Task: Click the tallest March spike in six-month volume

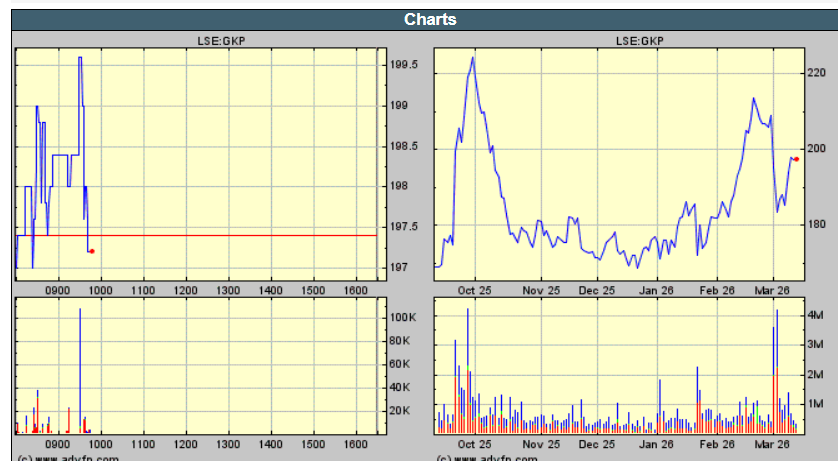Action: coord(777,371)
